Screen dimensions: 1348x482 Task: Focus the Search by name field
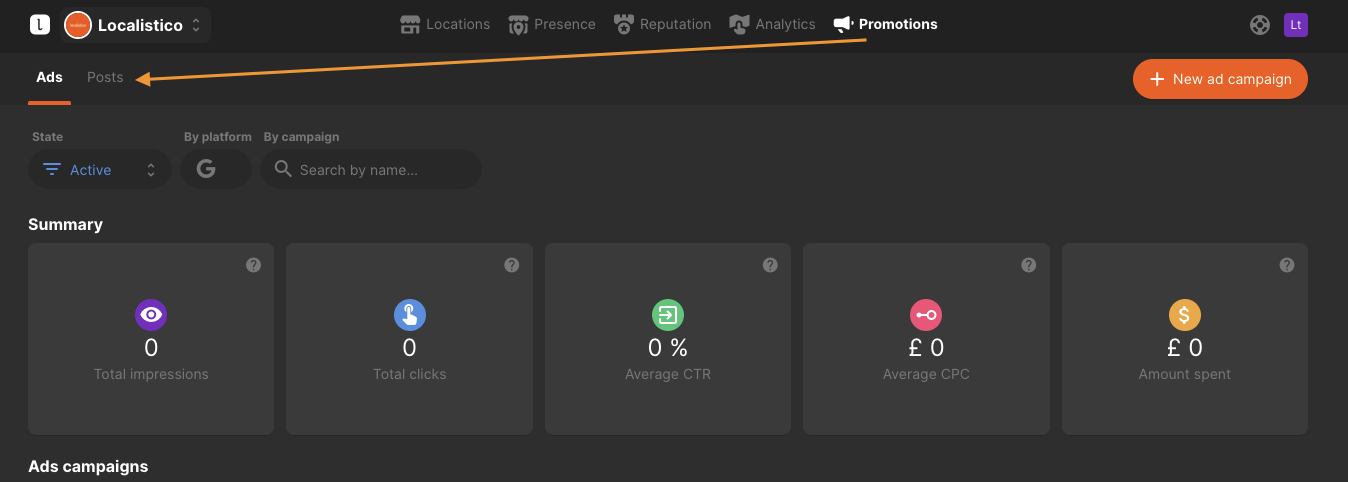[x=371, y=170]
